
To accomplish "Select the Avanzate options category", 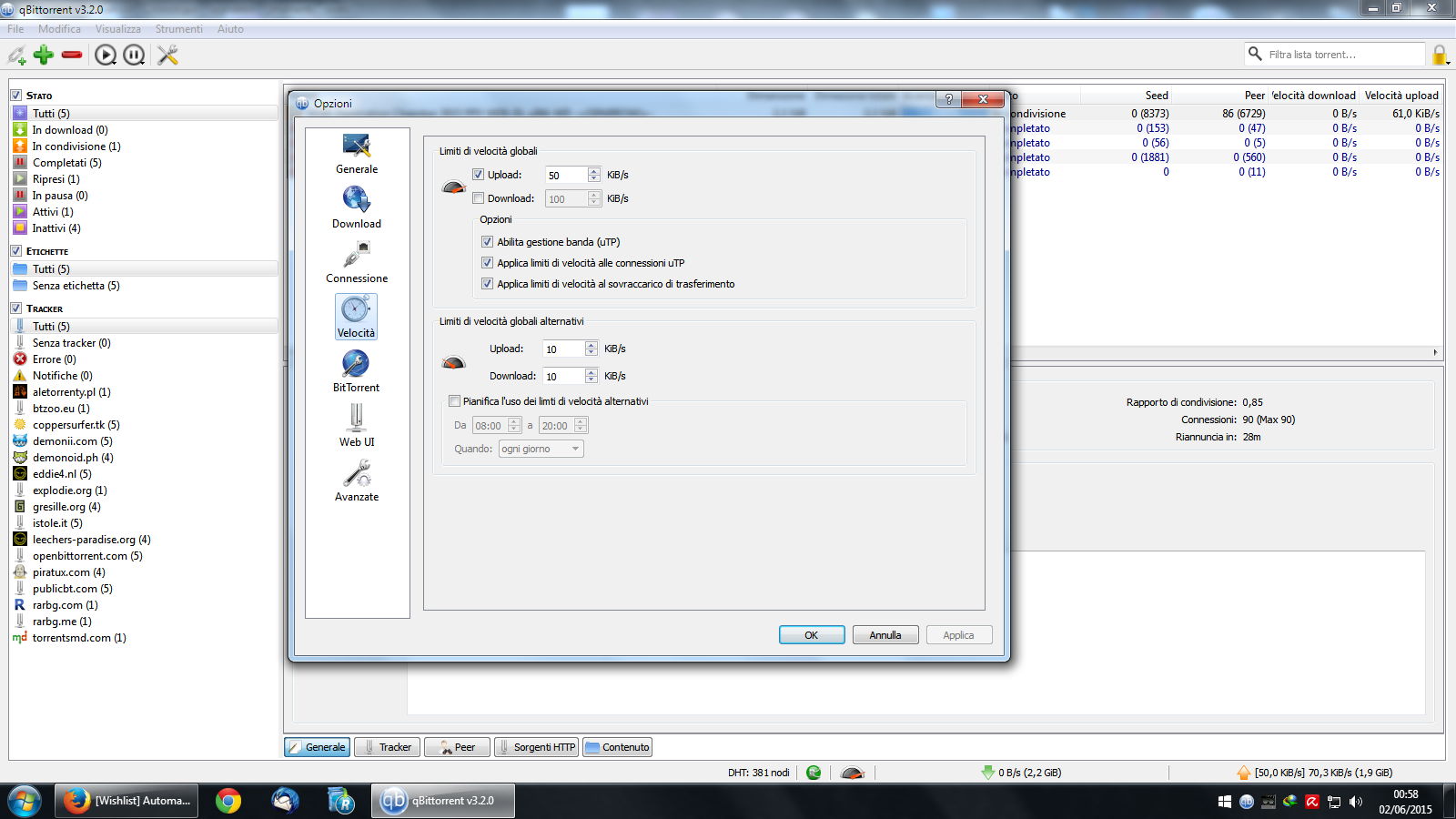I will 357,480.
